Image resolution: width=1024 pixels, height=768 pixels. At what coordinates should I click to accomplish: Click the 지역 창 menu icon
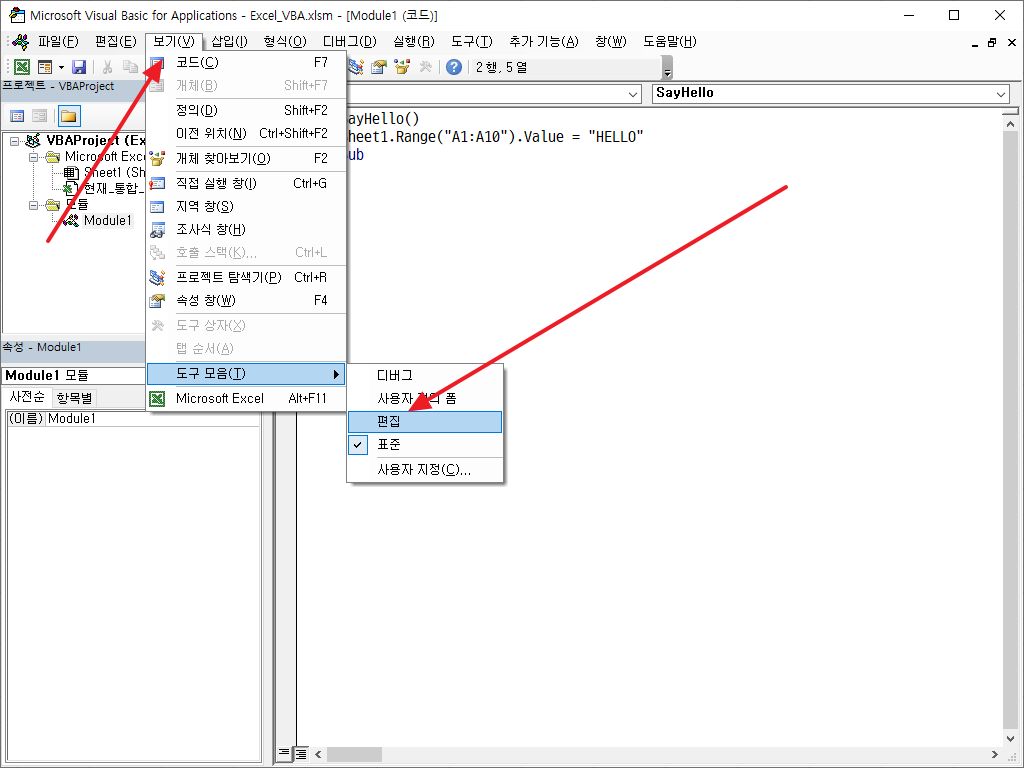tap(157, 207)
